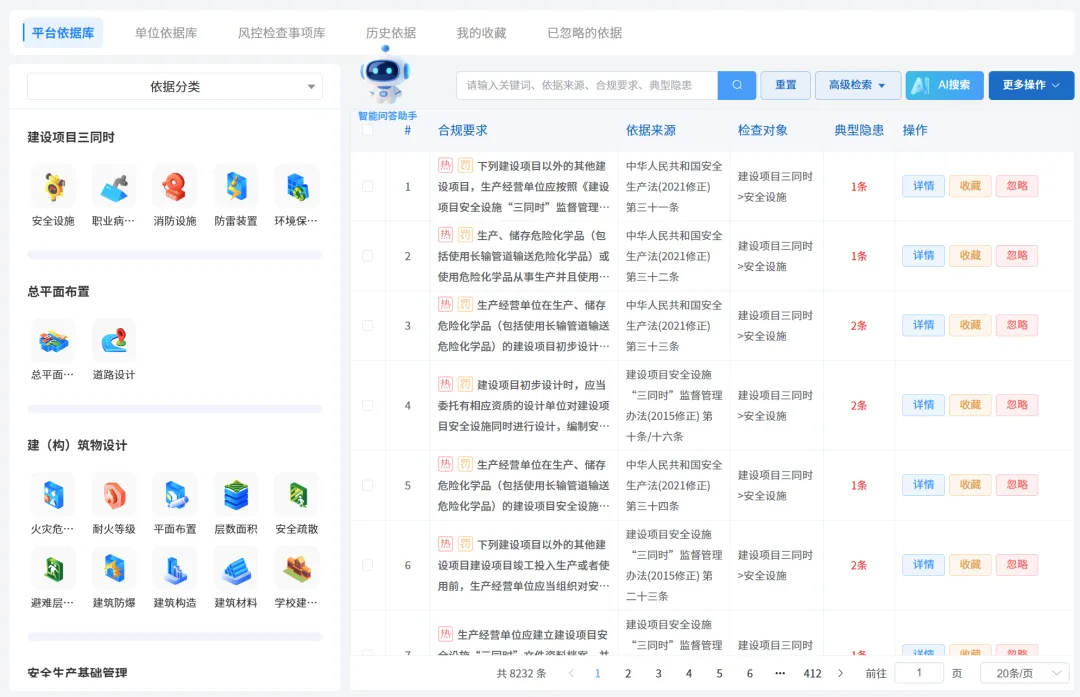This screenshot has height=697, width=1080.
Task: Go to page 412
Action: pyautogui.click(x=812, y=673)
